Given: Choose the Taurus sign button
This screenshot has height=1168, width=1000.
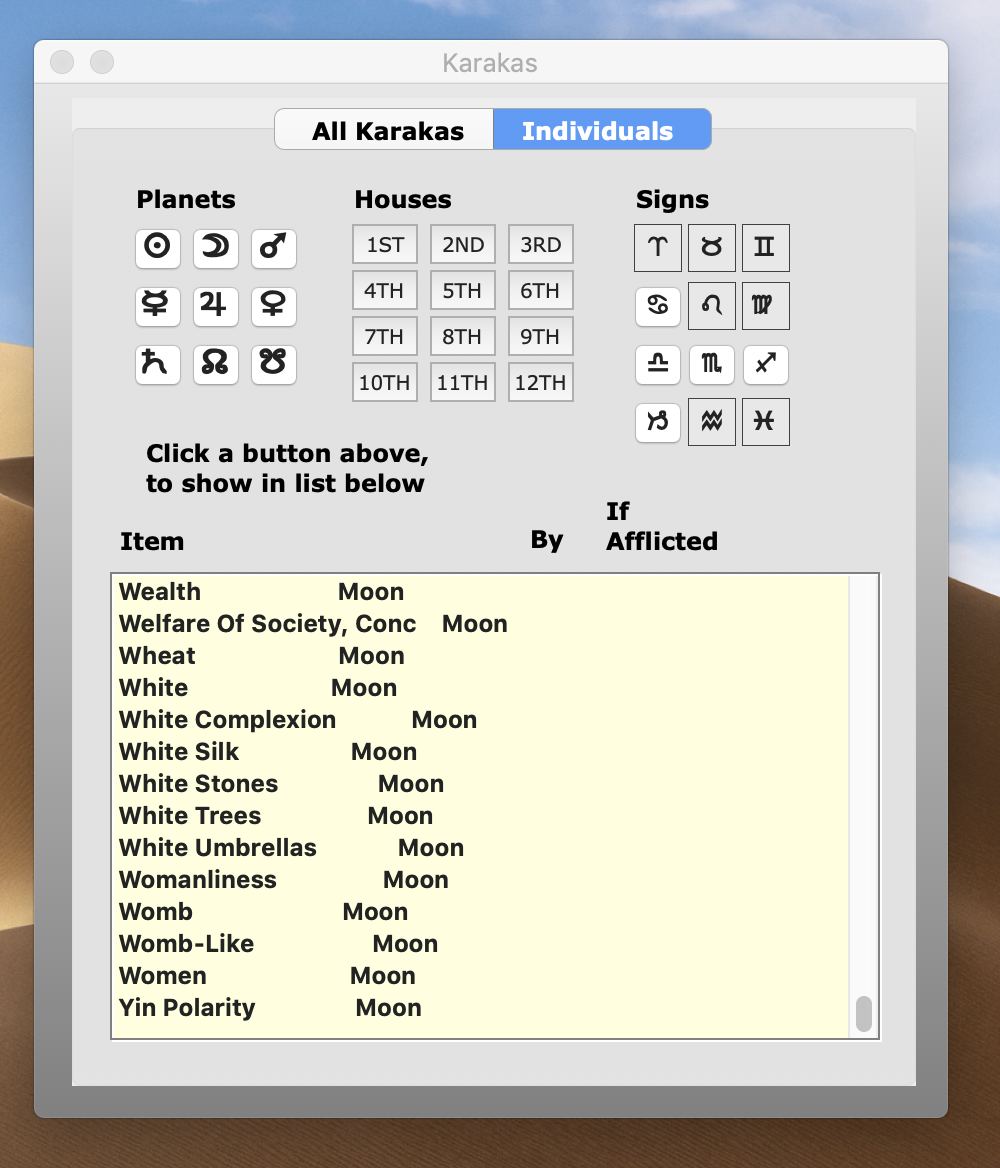Looking at the screenshot, I should tap(712, 248).
